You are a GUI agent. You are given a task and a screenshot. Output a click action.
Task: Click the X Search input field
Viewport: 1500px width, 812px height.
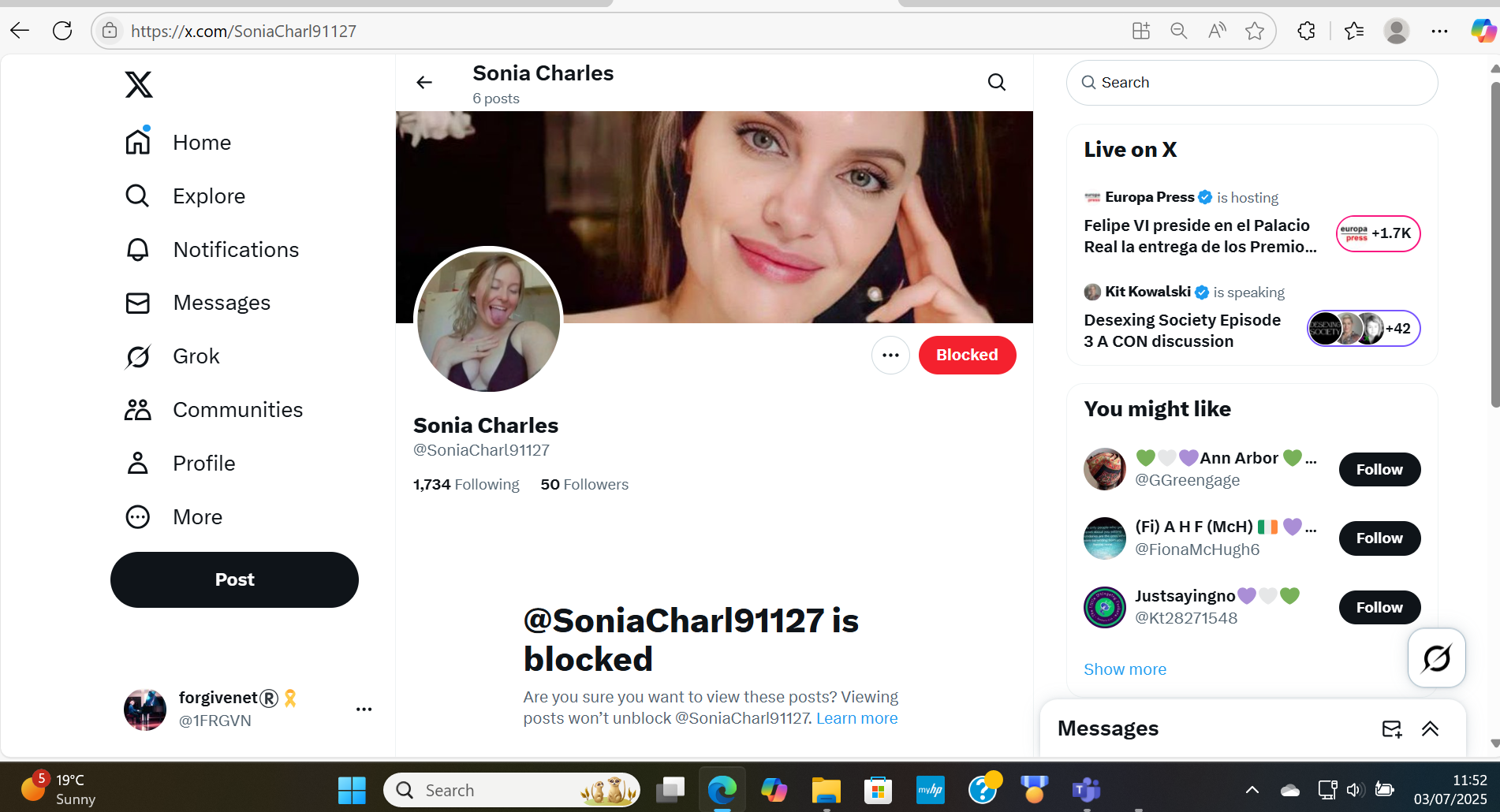1252,83
